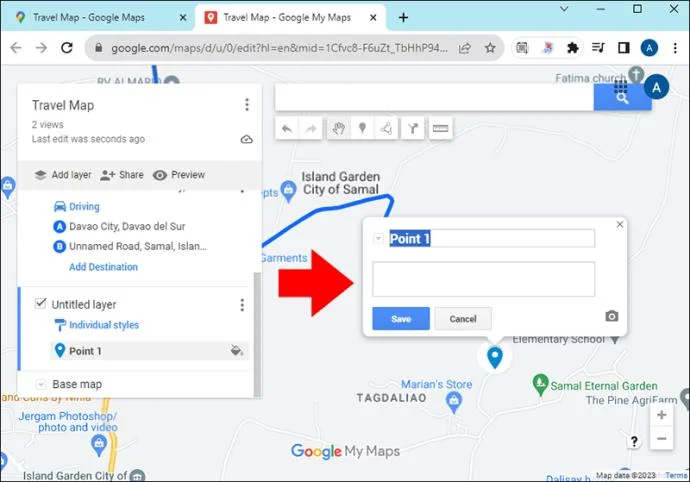This screenshot has height=482, width=690.
Task: Click the Driving mode link
Action: [x=84, y=206]
